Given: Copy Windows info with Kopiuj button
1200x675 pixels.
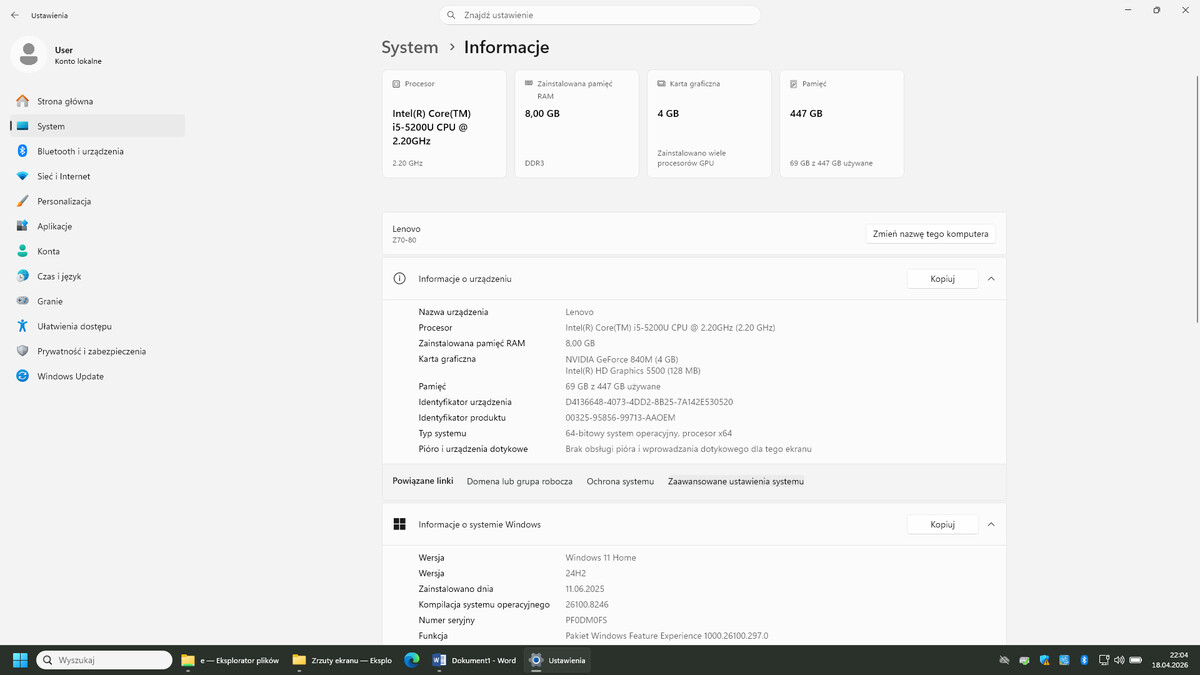Looking at the screenshot, I should (942, 524).
